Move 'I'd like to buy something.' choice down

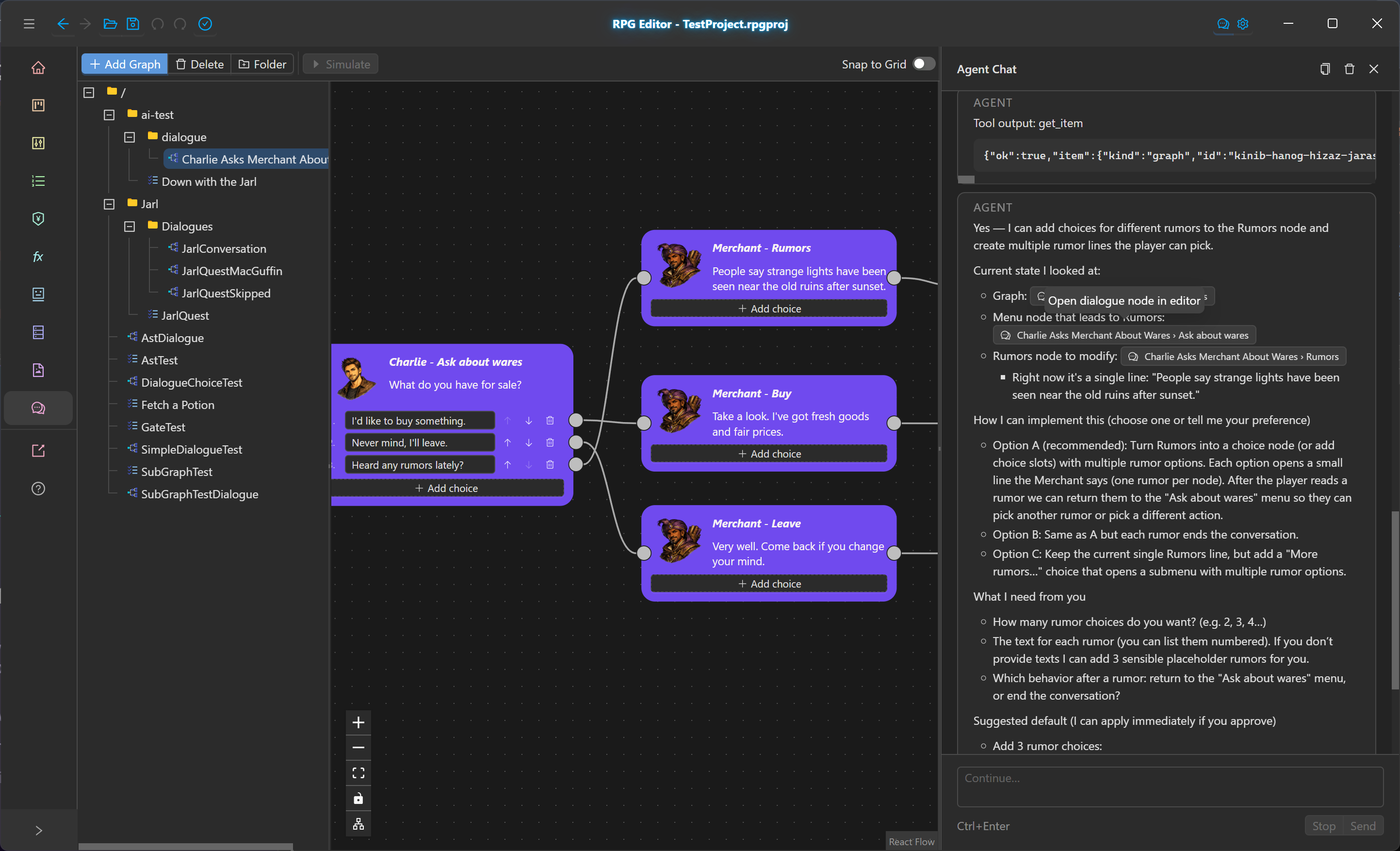528,420
